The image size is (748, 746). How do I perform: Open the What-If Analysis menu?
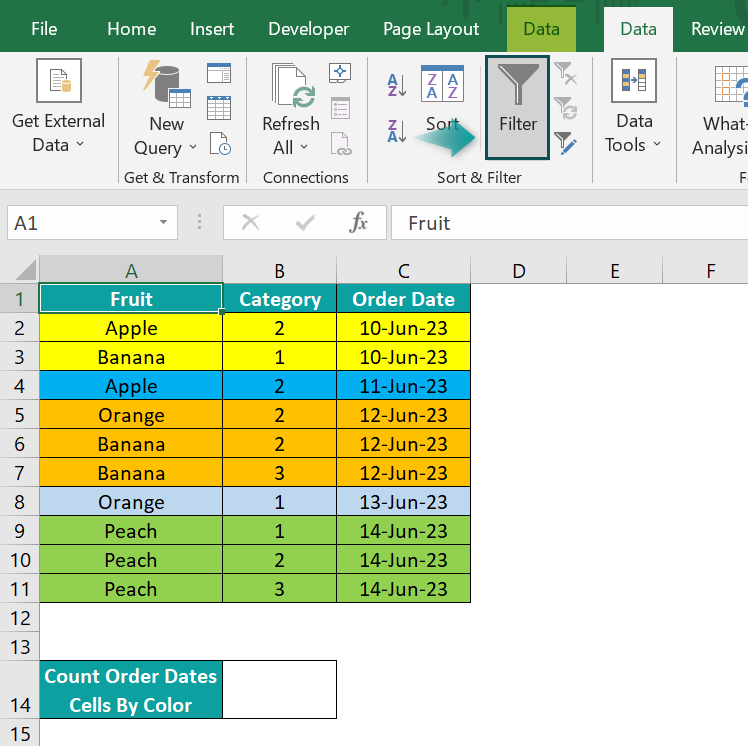[720, 109]
